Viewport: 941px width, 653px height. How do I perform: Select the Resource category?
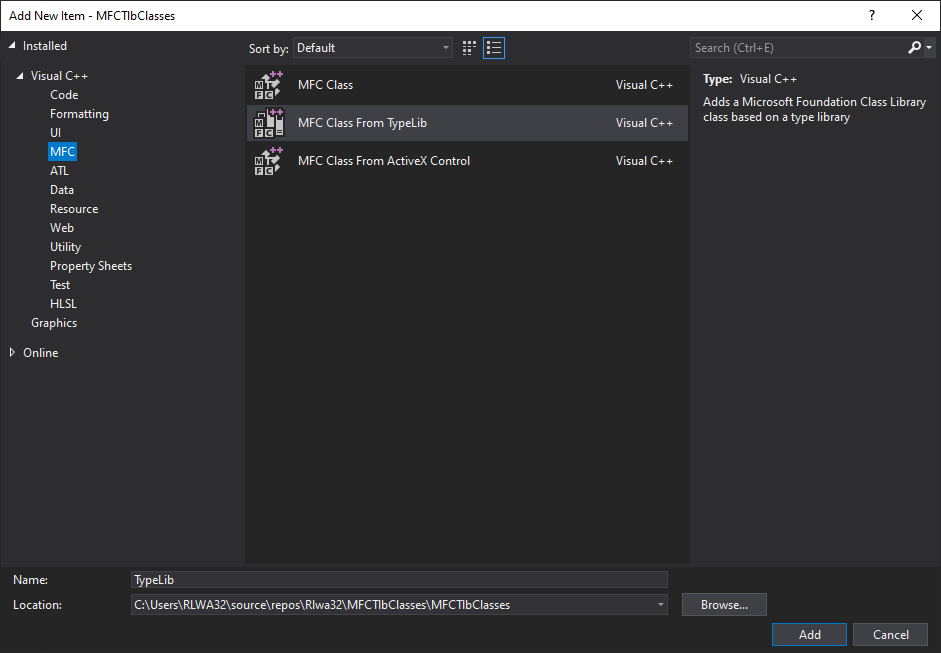74,209
